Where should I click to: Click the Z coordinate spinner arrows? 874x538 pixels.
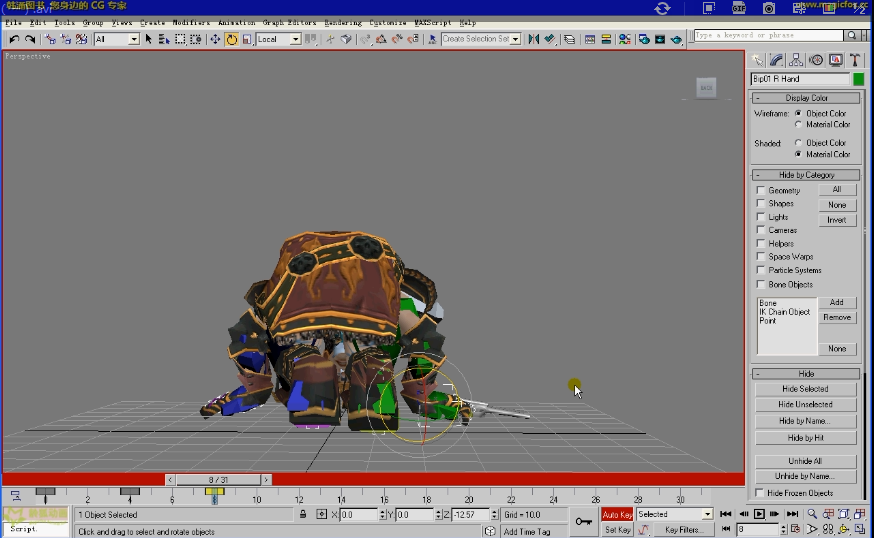pyautogui.click(x=494, y=515)
